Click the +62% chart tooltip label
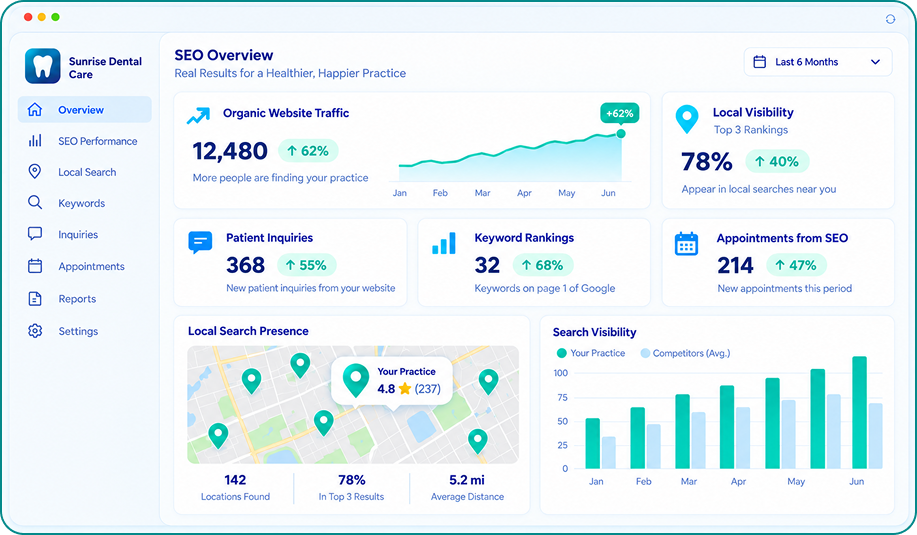Screen dimensions: 917x535 [x=619, y=113]
